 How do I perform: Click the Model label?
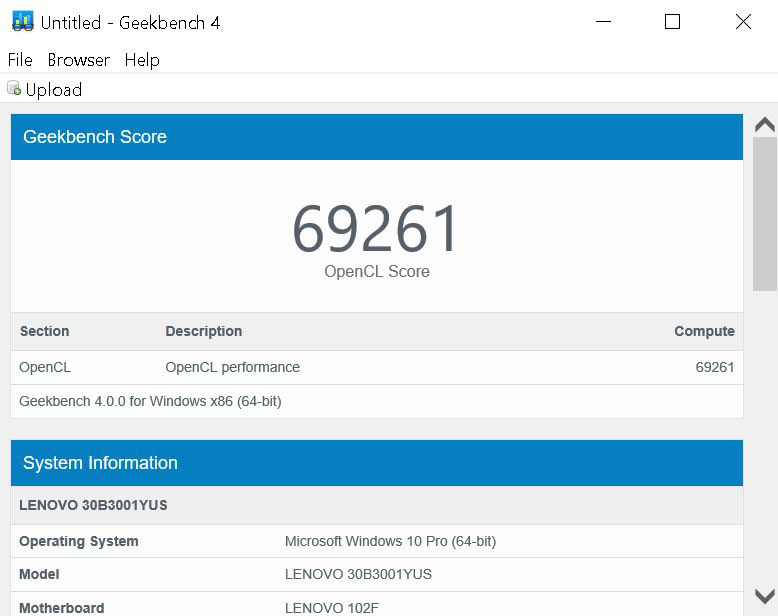(39, 574)
